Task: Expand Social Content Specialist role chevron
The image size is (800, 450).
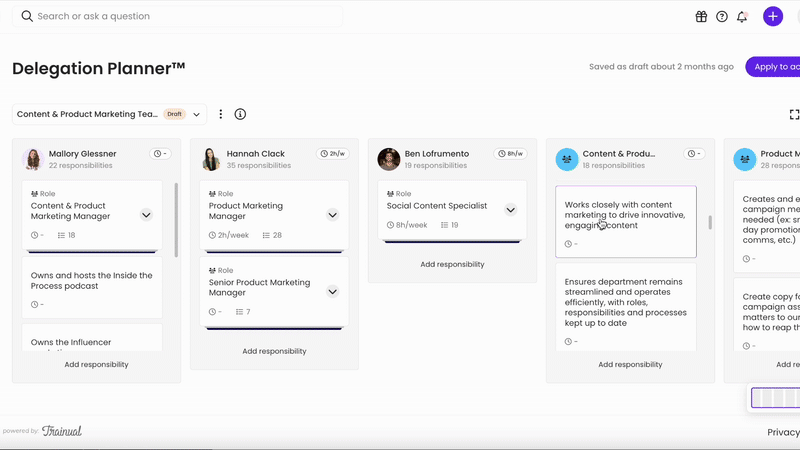Action: click(510, 210)
